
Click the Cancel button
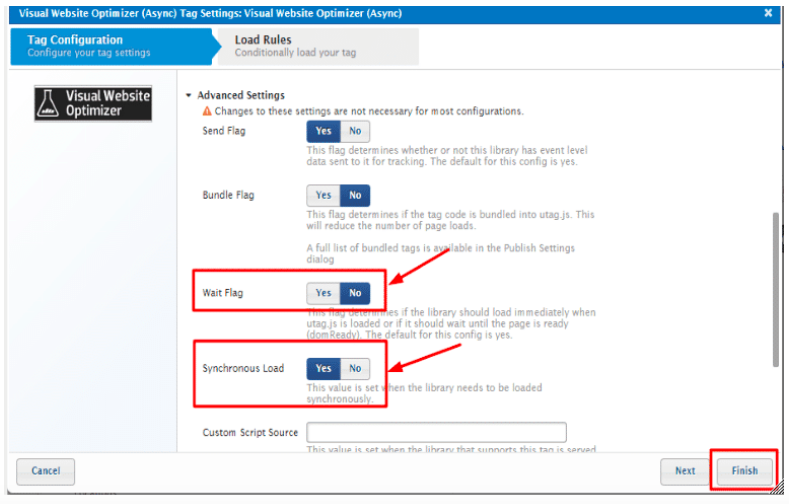point(46,471)
